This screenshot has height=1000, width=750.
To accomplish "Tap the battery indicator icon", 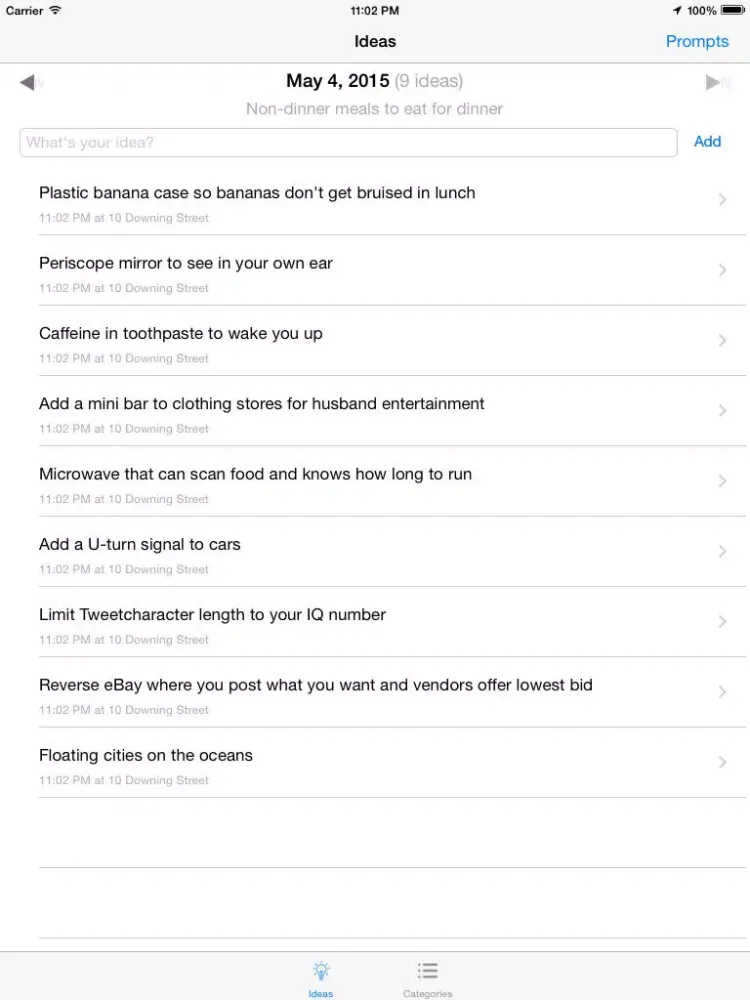I will click(733, 10).
